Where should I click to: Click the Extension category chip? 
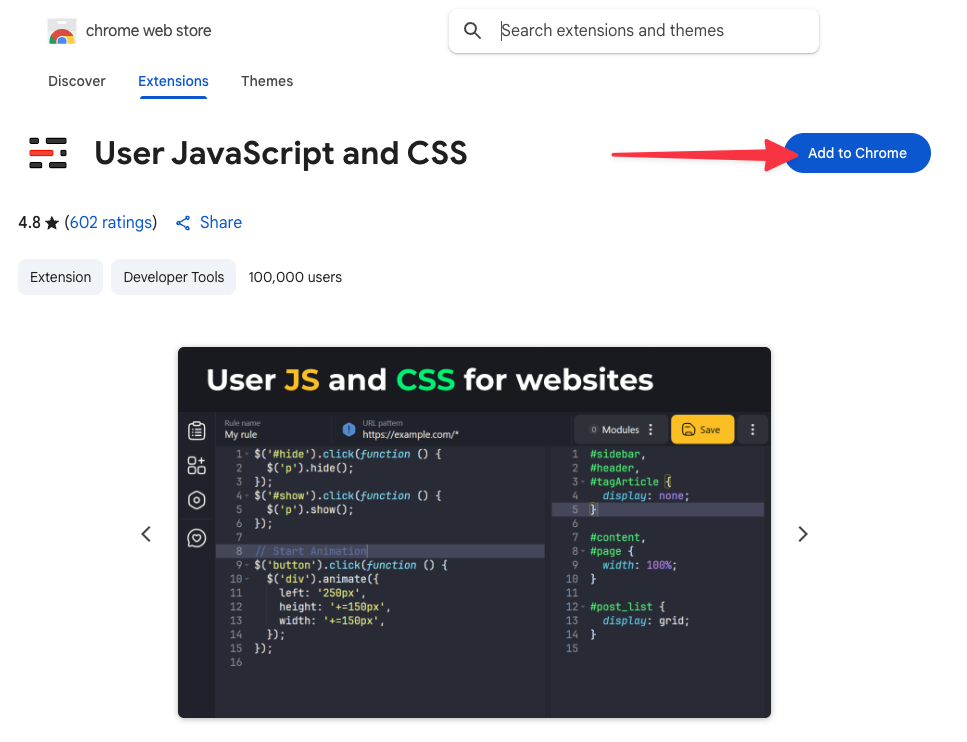point(60,277)
